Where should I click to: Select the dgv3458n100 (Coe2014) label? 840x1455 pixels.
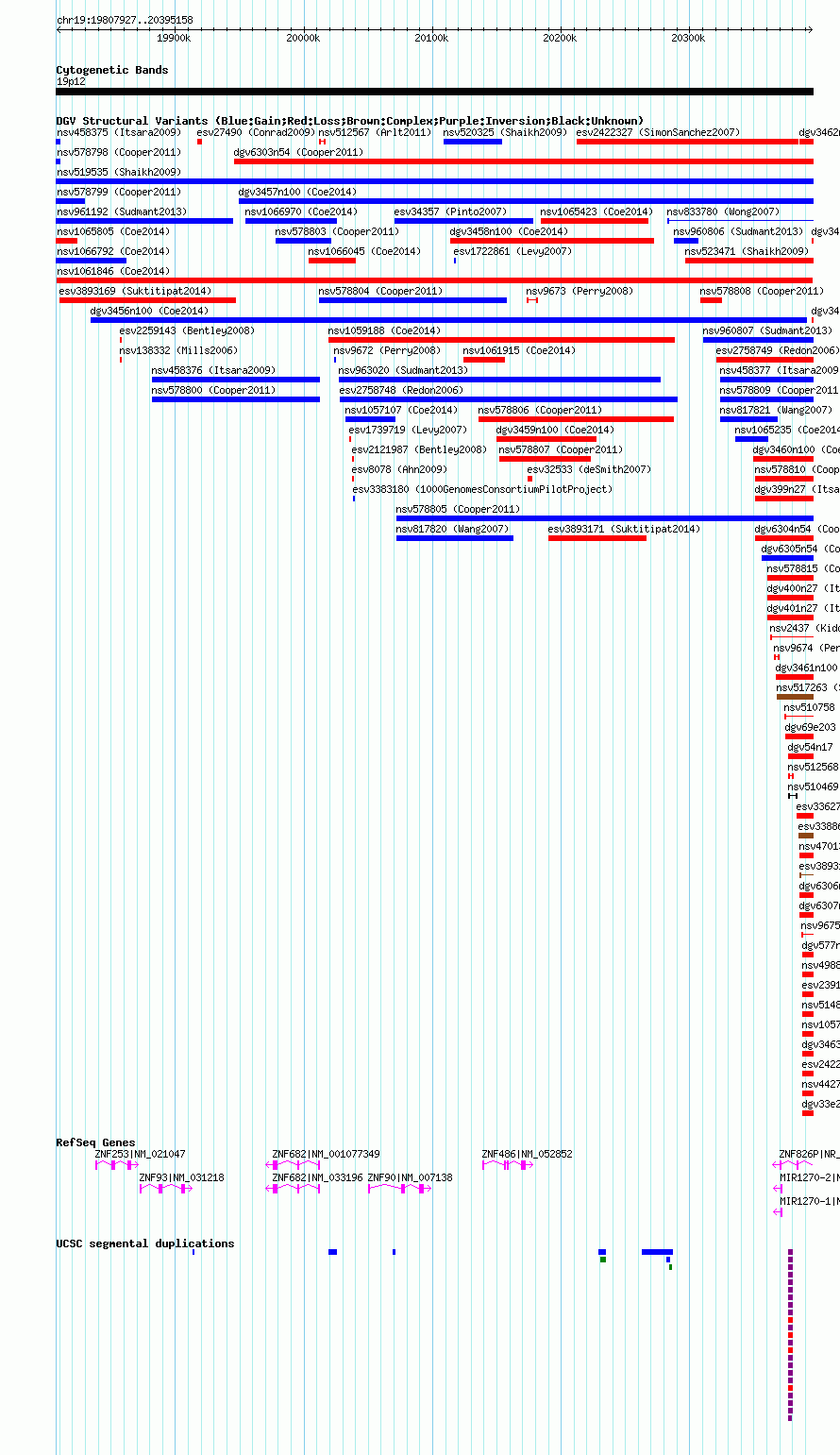[x=509, y=231]
